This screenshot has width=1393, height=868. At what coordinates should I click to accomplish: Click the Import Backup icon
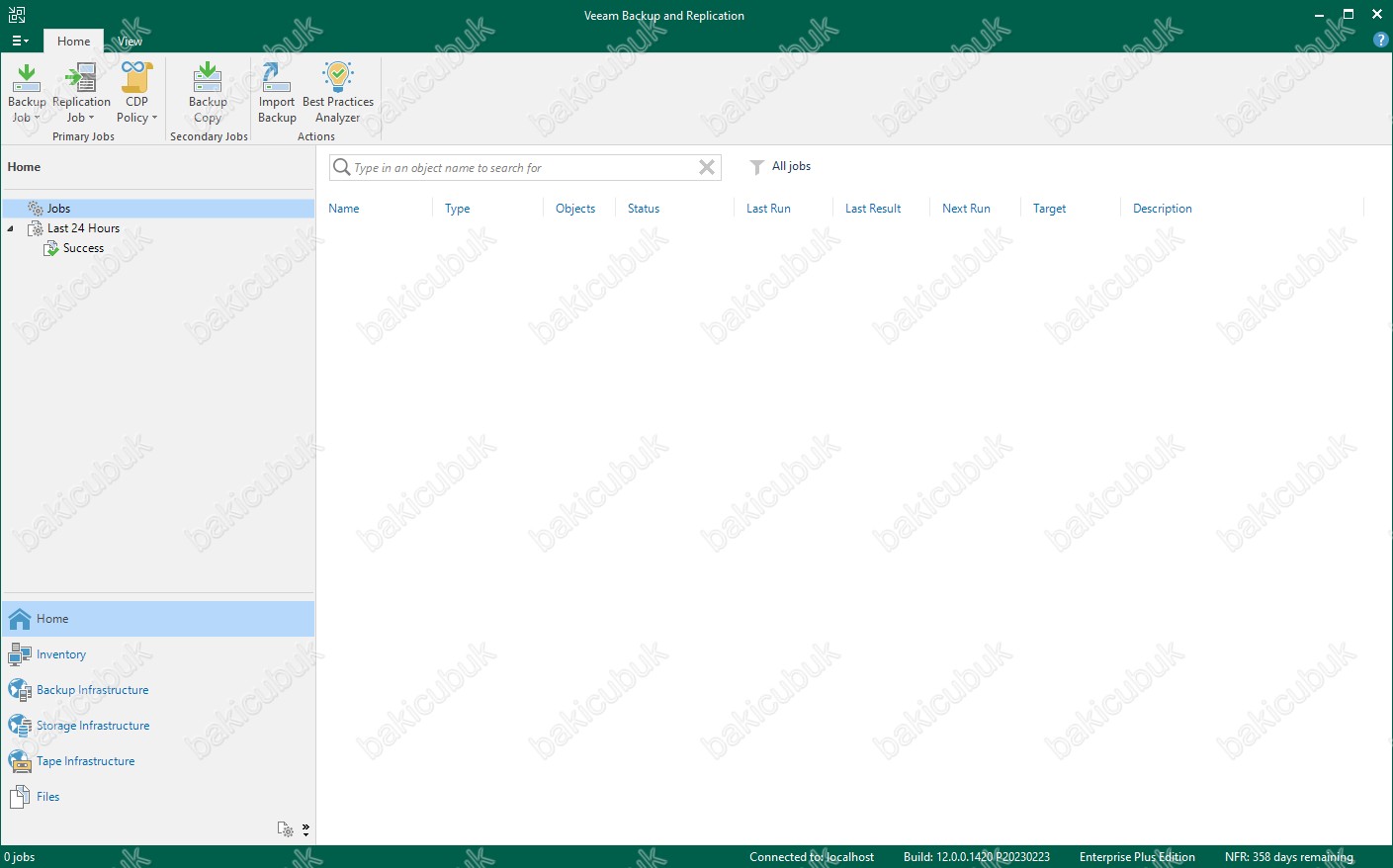pyautogui.click(x=277, y=77)
